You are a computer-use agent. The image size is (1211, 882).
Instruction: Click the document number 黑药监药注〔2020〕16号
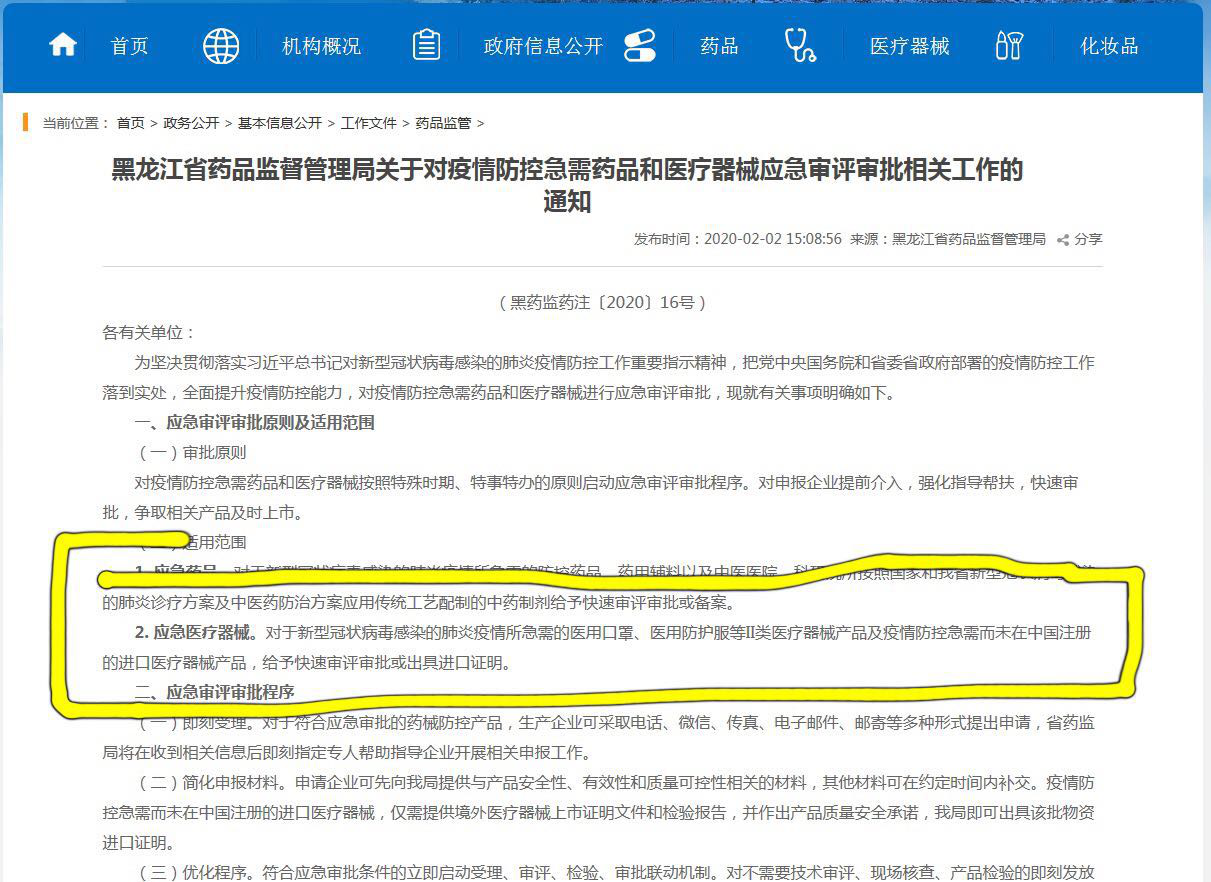pyautogui.click(x=602, y=302)
